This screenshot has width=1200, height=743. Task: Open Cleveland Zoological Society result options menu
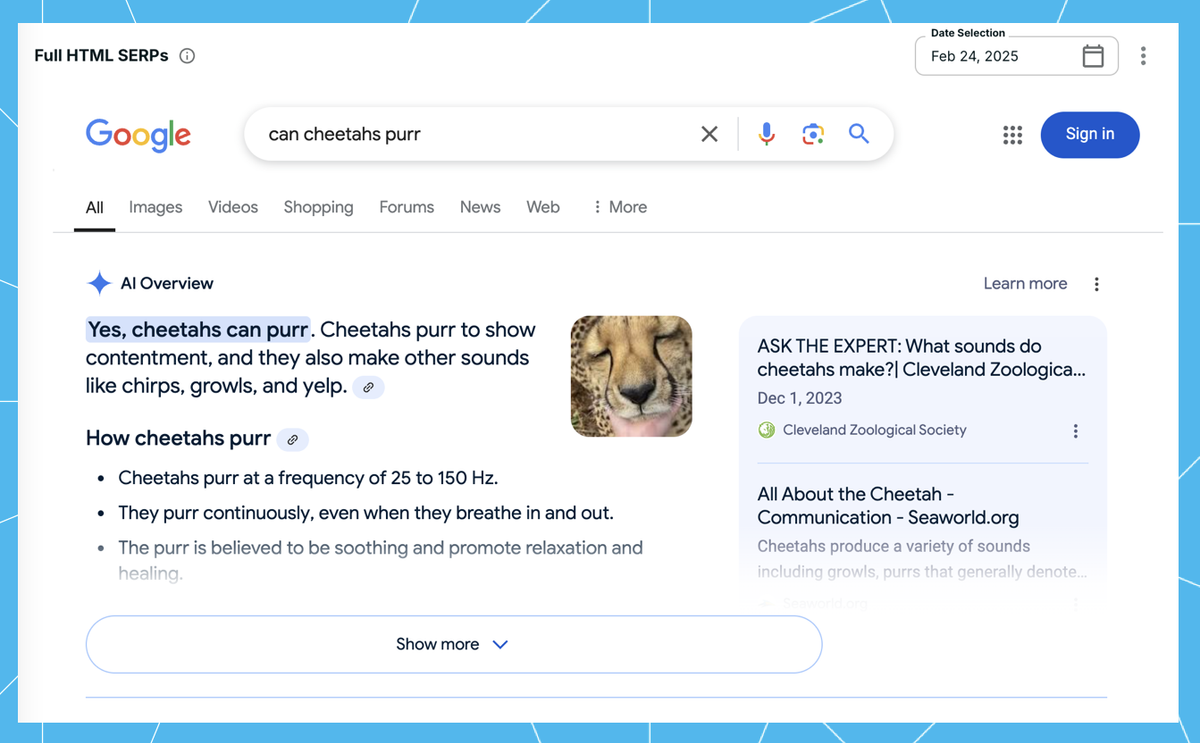coord(1075,431)
